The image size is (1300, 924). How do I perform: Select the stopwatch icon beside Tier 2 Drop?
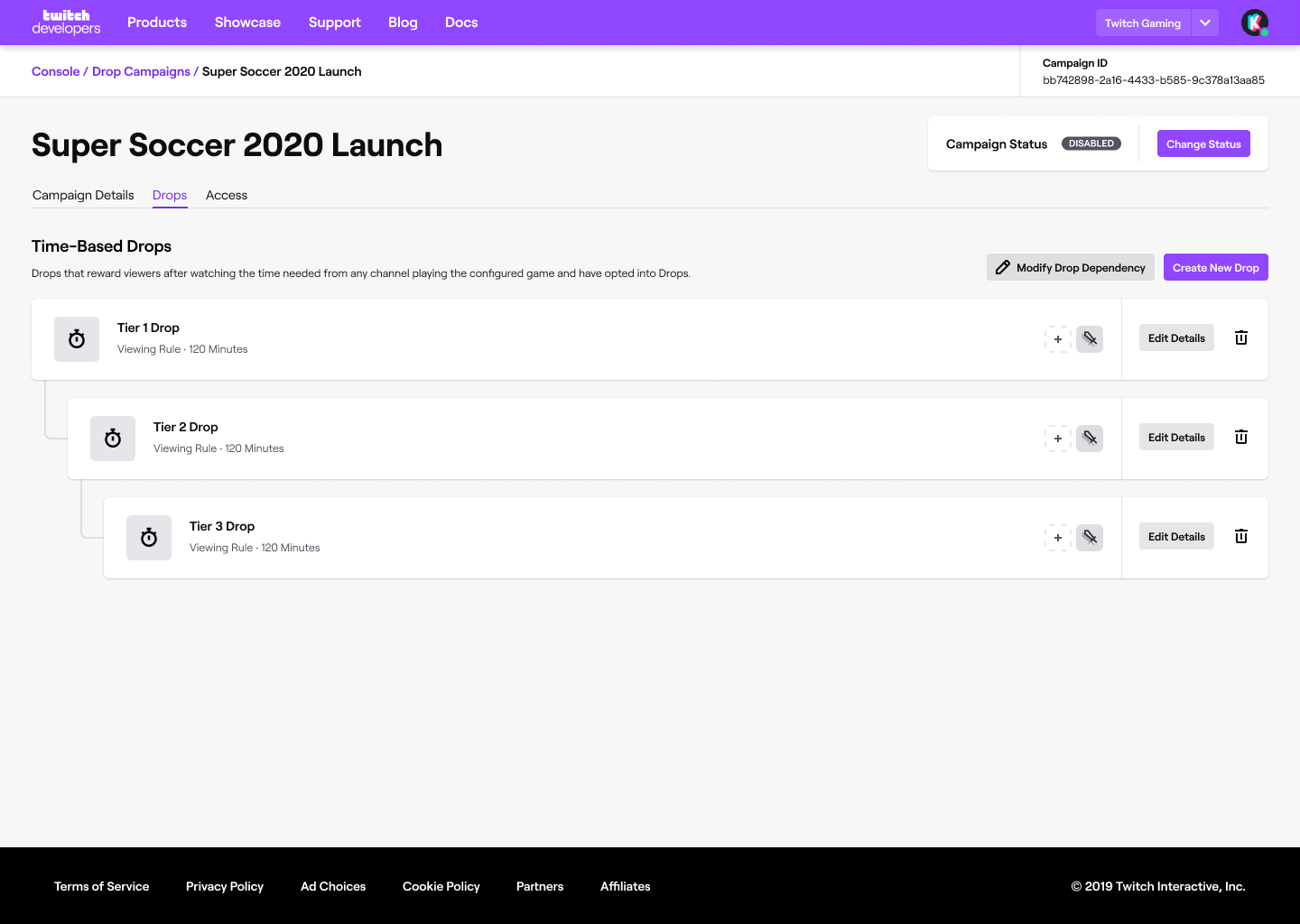click(112, 438)
